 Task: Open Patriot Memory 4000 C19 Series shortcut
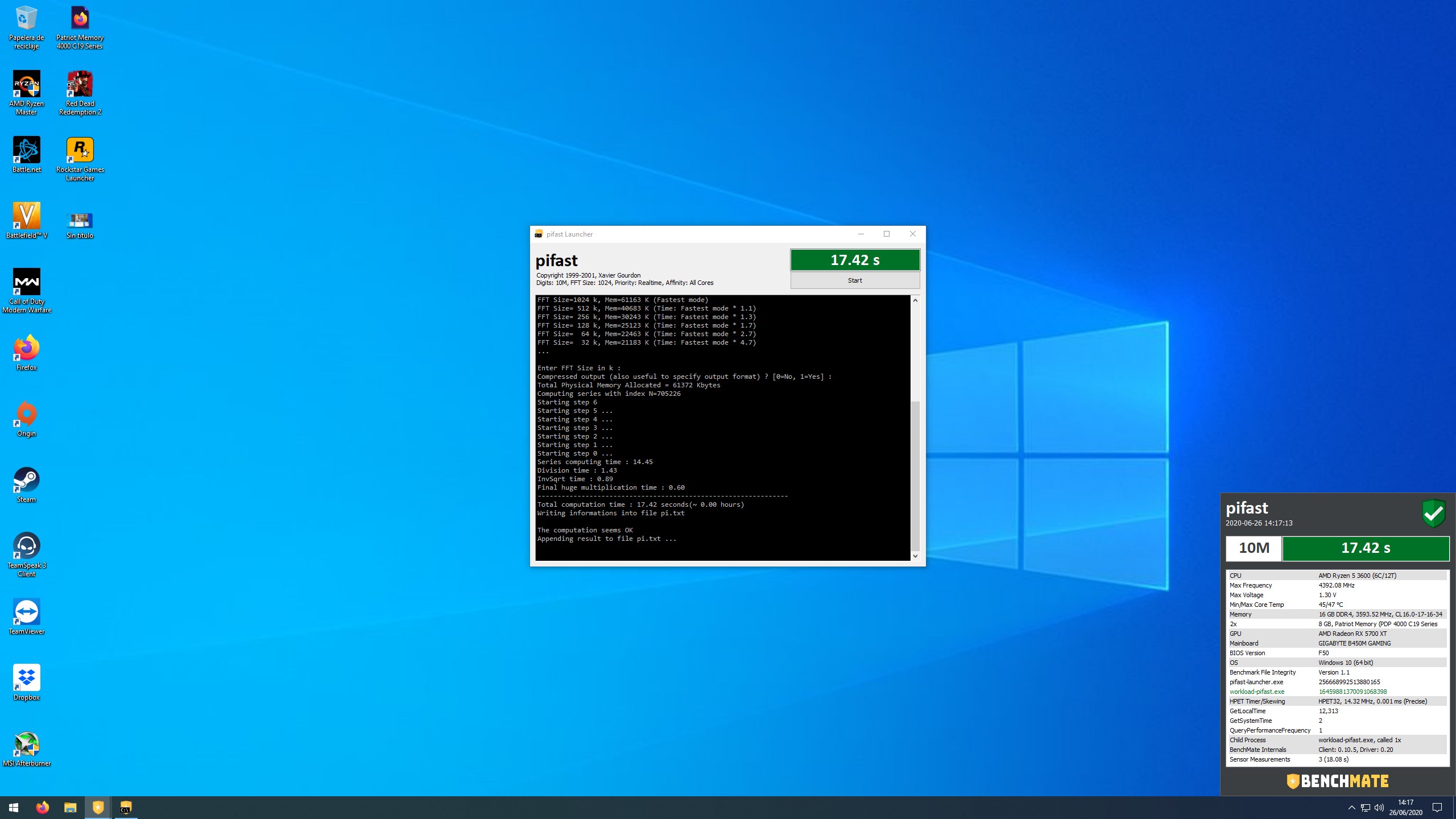click(80, 27)
